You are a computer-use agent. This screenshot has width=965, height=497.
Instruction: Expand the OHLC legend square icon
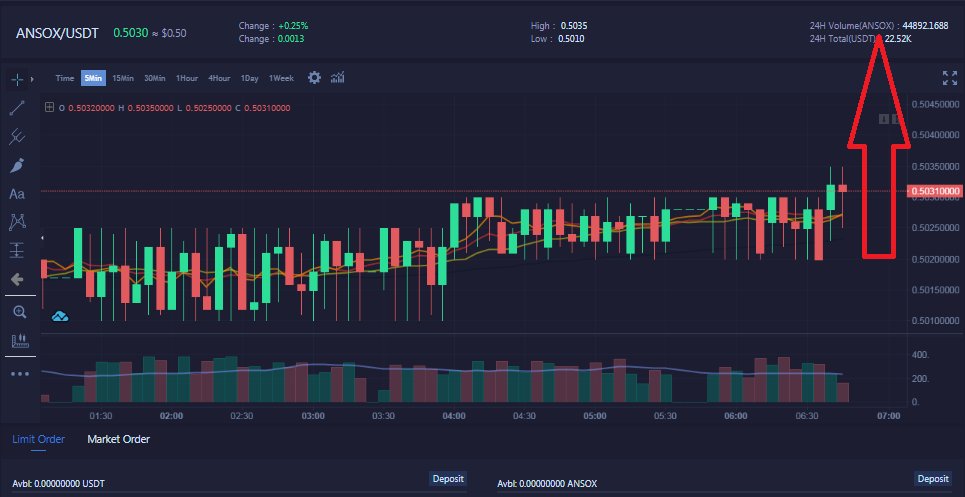(50, 108)
